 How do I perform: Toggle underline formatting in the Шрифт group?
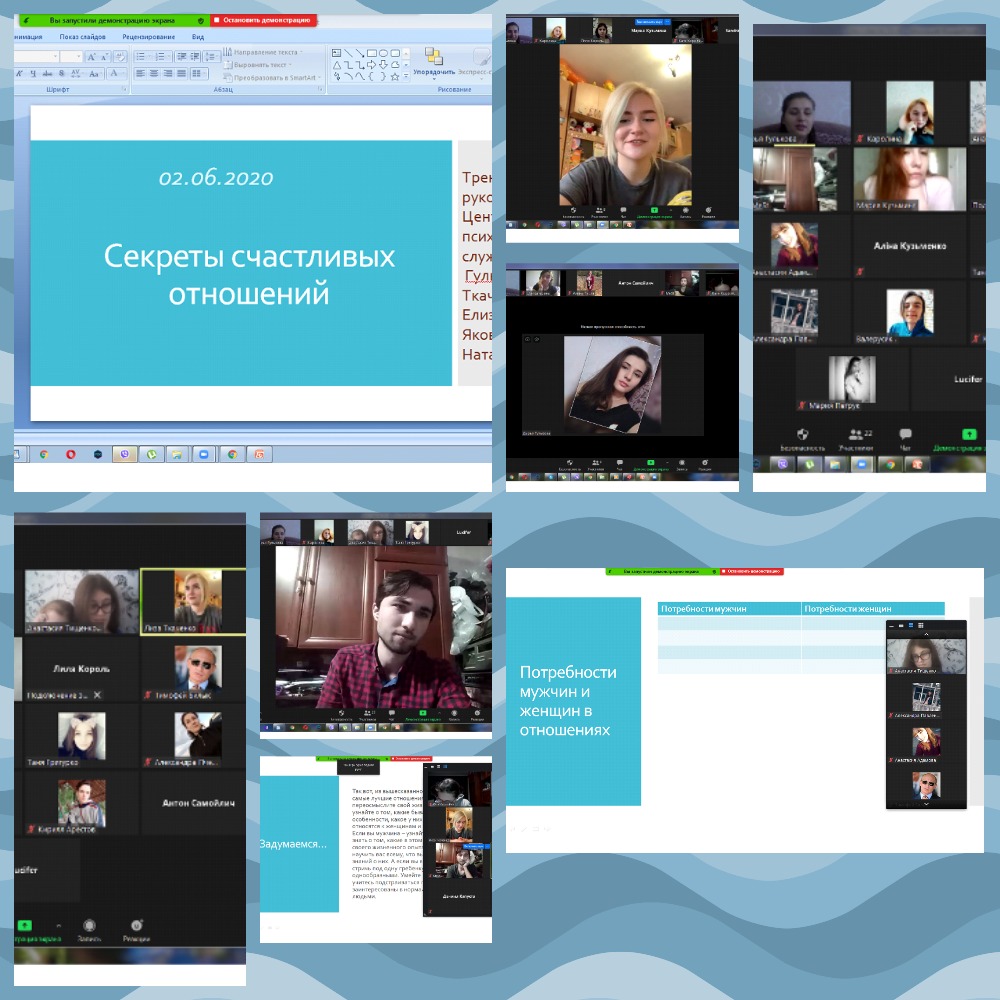(x=33, y=74)
